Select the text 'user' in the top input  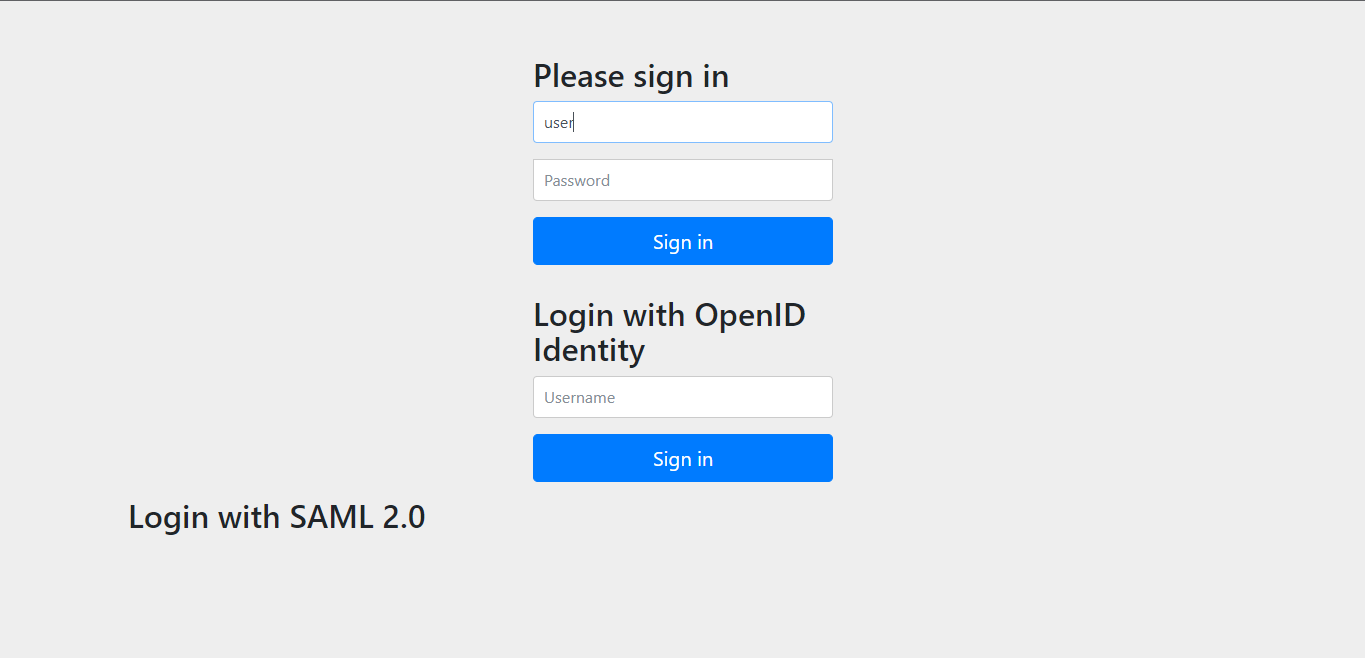556,122
